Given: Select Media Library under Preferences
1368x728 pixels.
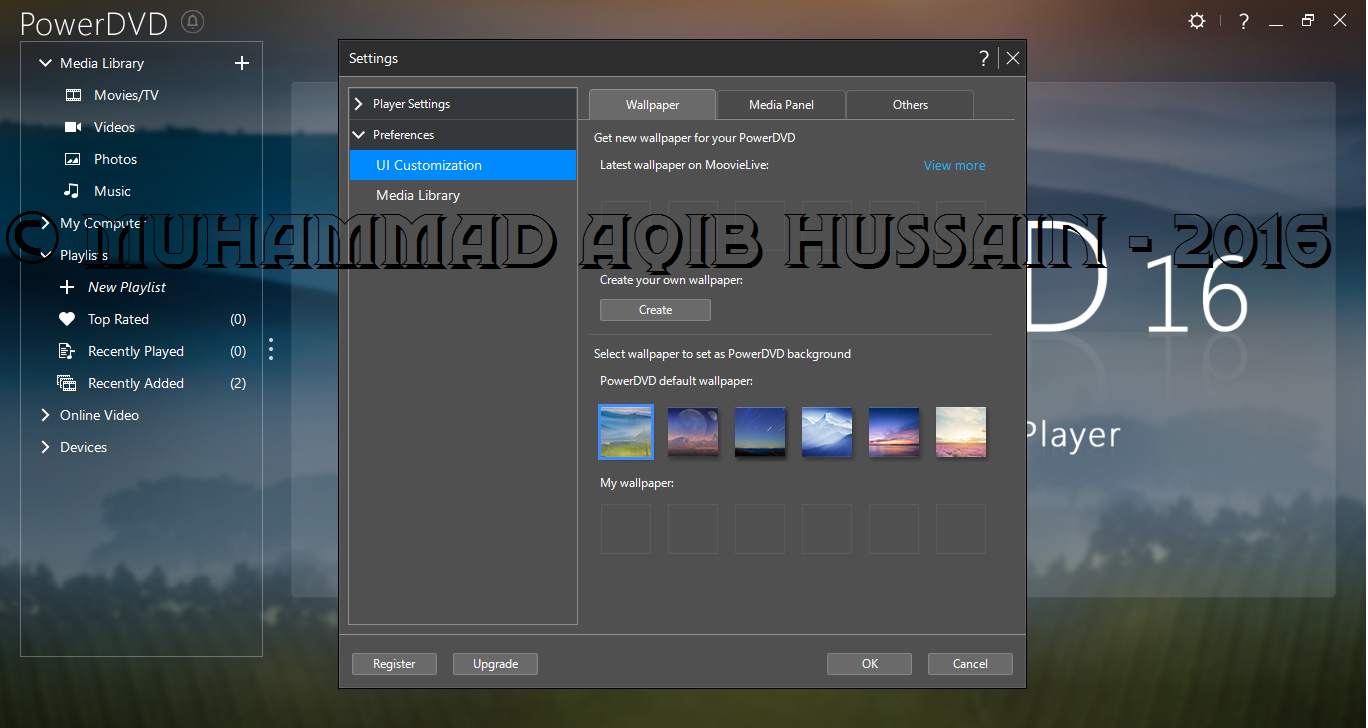Looking at the screenshot, I should [463, 195].
